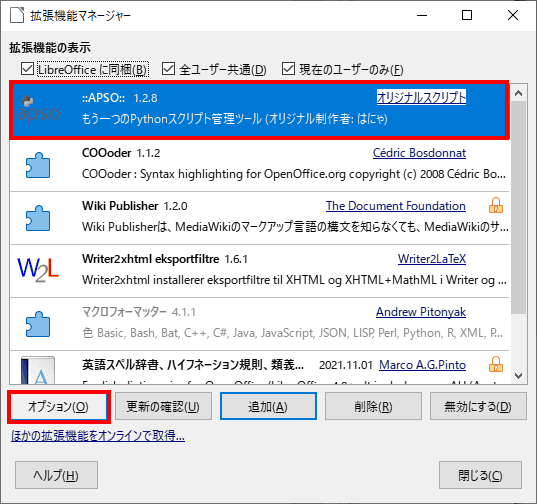This screenshot has height=504, width=537.
Task: Maximize the 拡張機能マネージャー window
Action: pos(467,15)
